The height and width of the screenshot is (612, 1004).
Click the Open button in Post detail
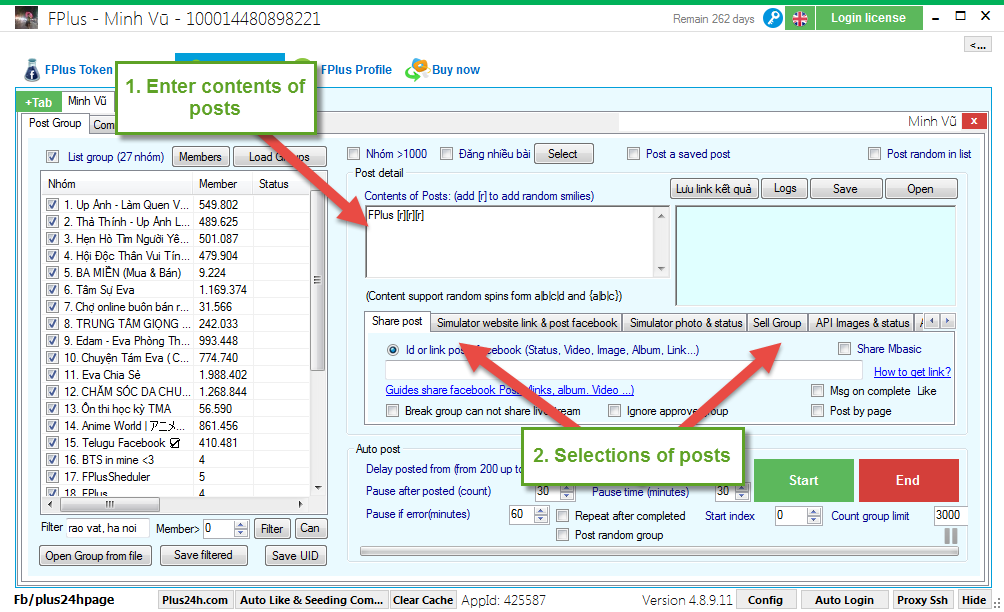pos(920,189)
